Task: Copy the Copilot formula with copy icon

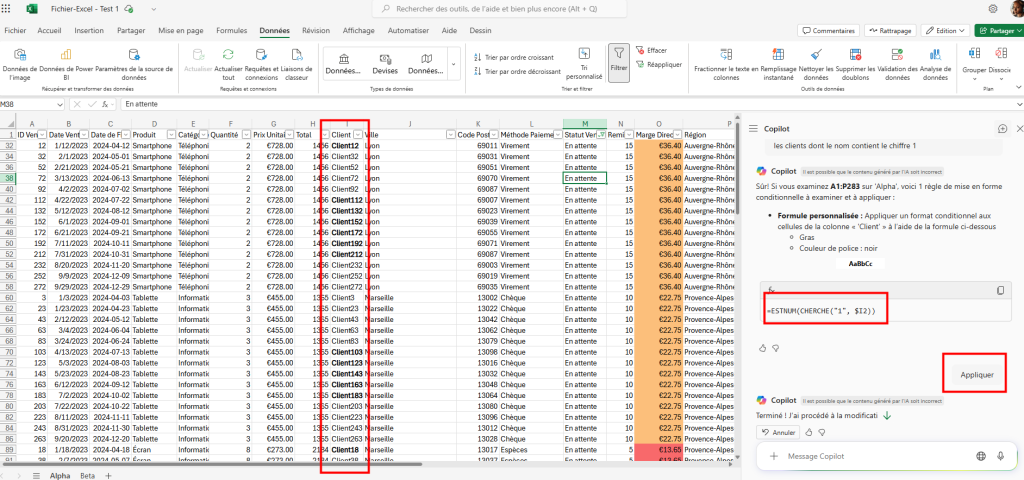Action: pos(1000,290)
